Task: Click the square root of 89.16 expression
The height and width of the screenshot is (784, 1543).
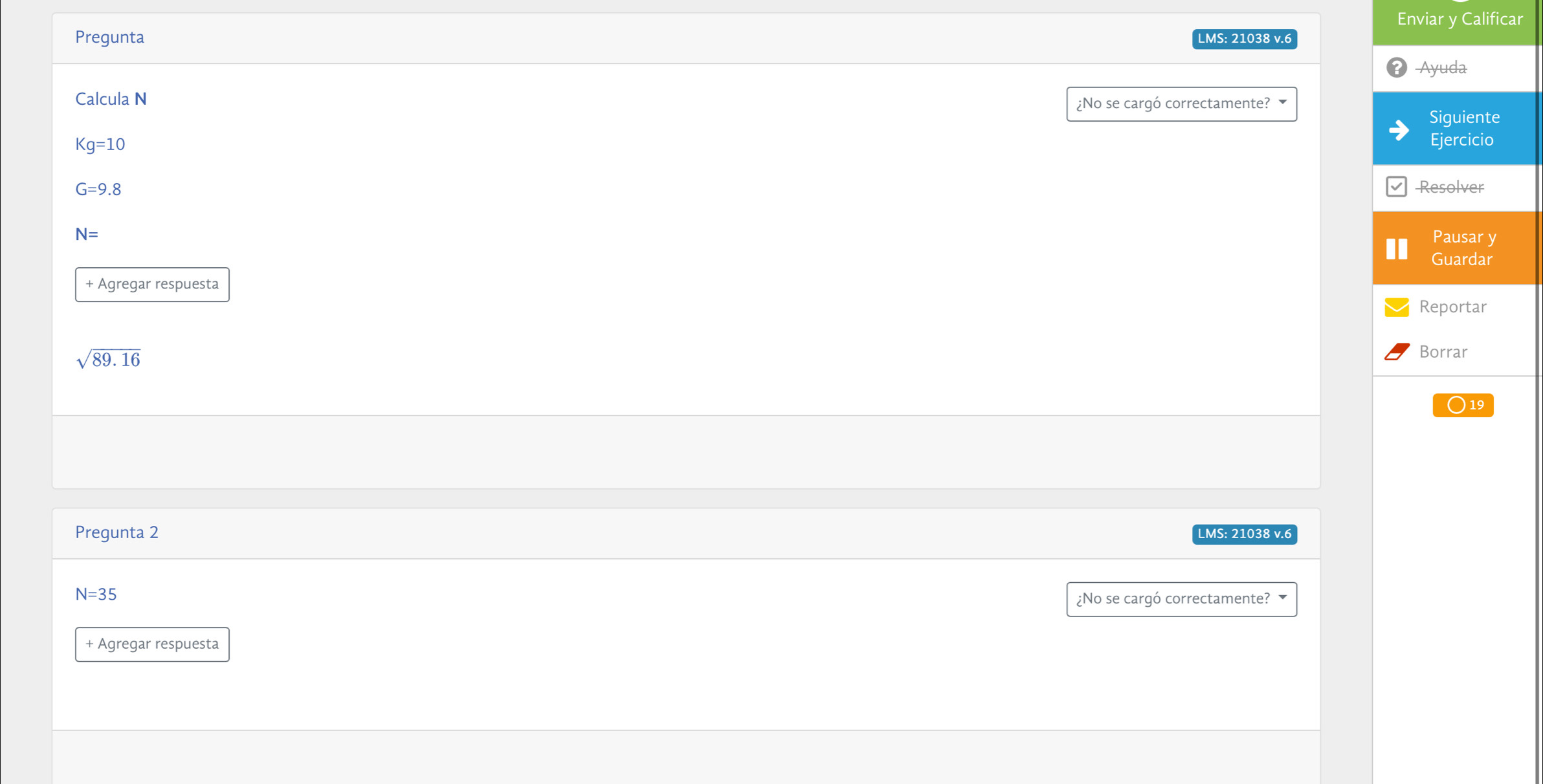Action: 108,359
